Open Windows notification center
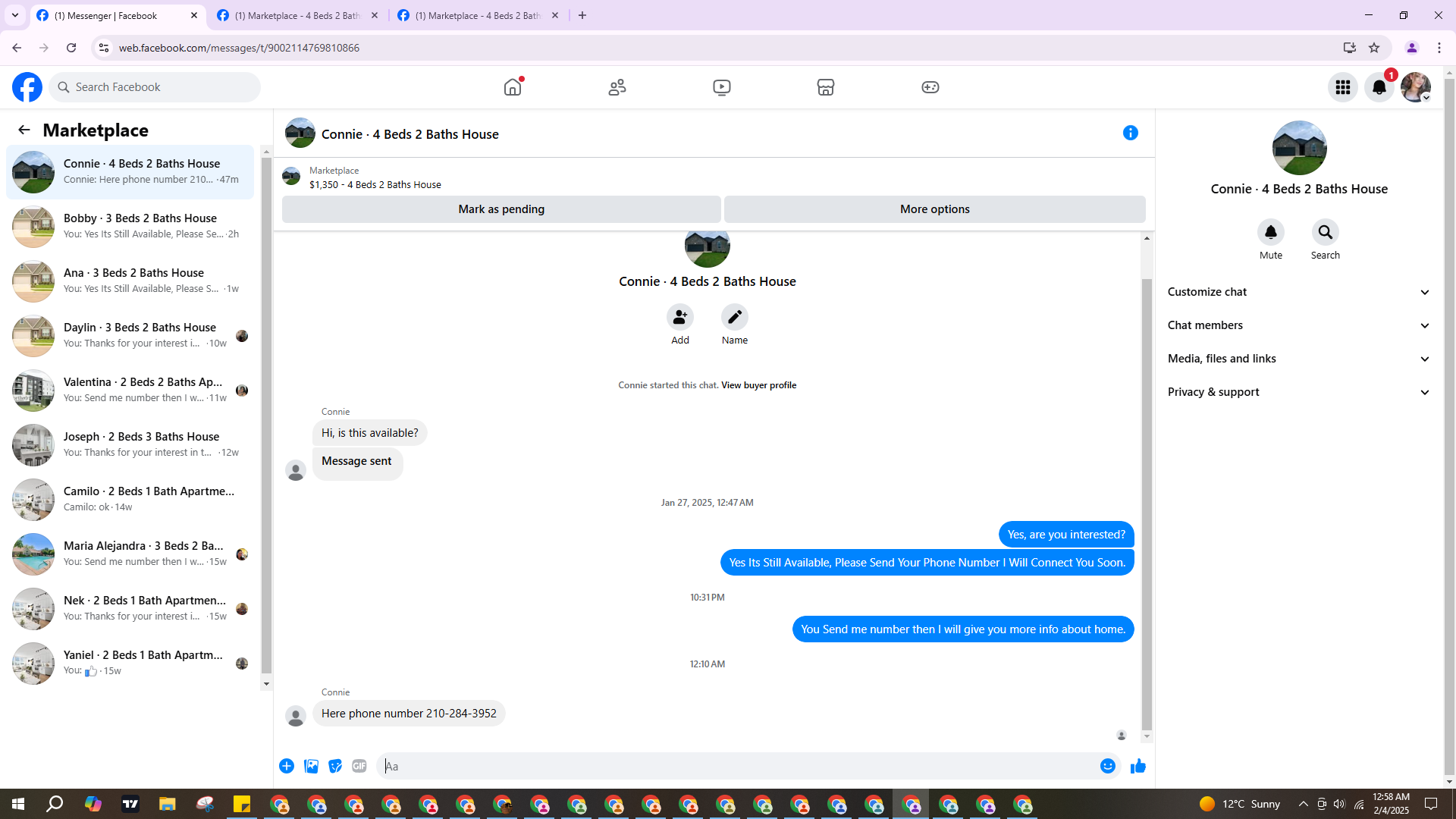Screen dimensions: 1456x819 pos(1431,804)
